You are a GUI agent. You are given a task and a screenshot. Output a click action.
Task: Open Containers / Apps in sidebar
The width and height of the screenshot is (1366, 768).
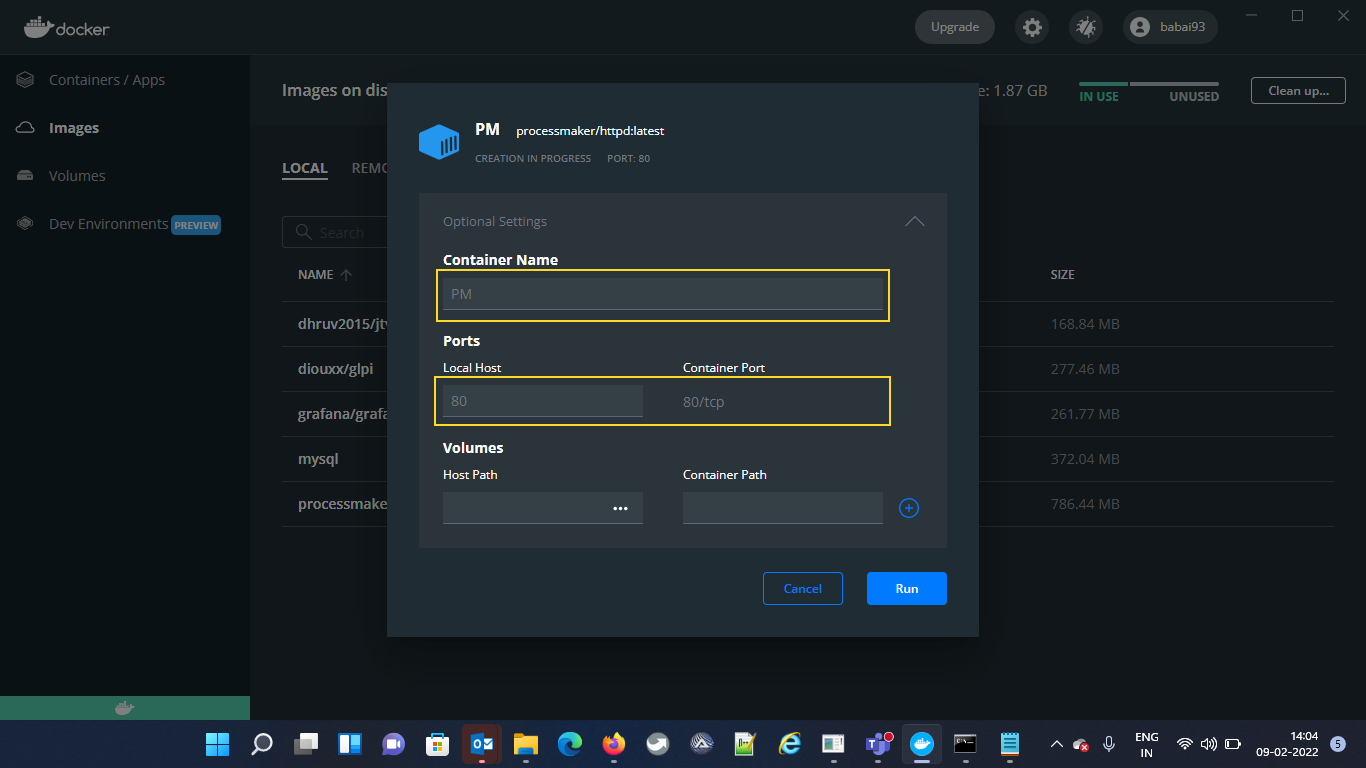[x=106, y=80]
